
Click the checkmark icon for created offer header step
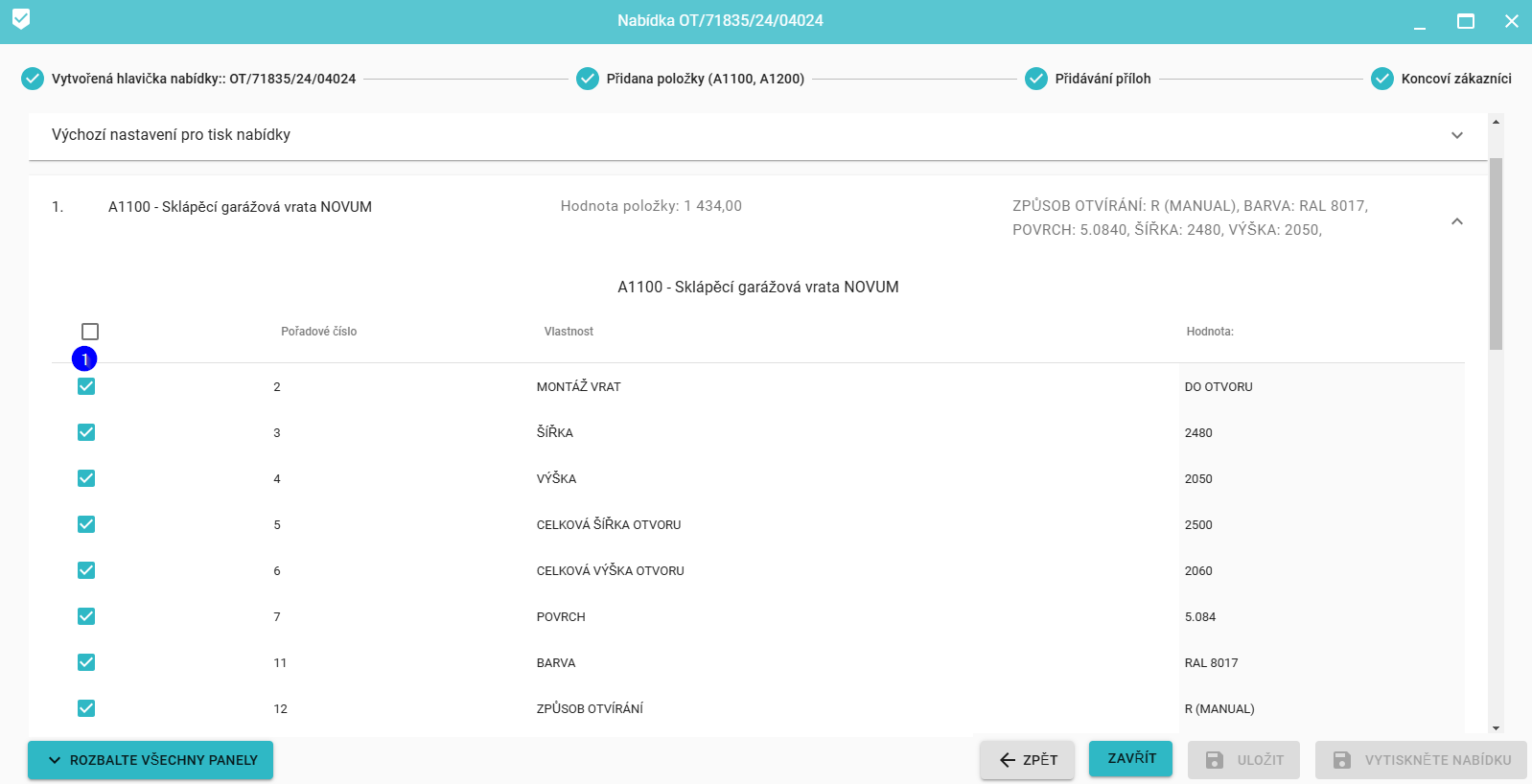[33, 79]
